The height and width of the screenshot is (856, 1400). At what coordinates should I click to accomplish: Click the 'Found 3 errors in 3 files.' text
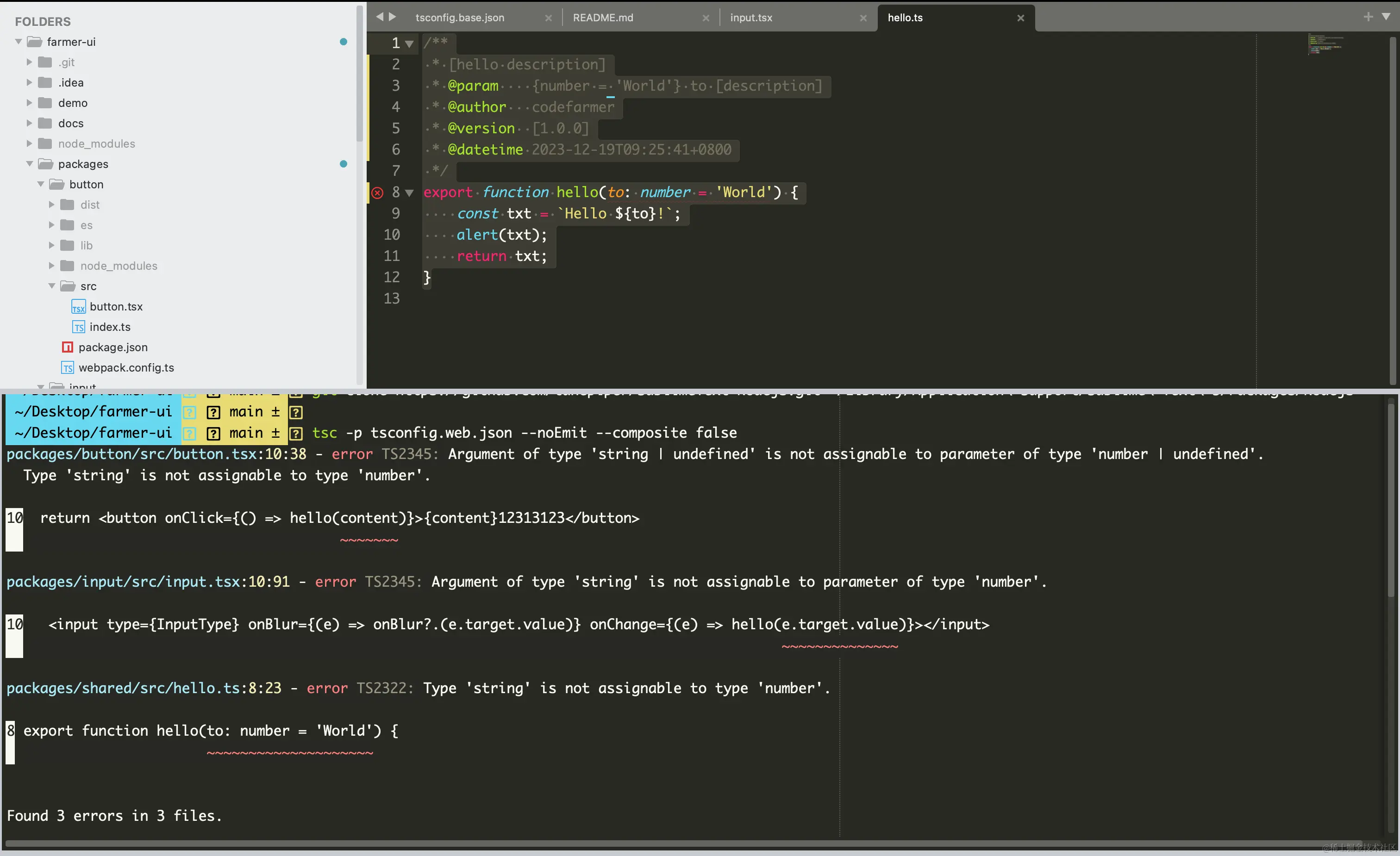(114, 816)
